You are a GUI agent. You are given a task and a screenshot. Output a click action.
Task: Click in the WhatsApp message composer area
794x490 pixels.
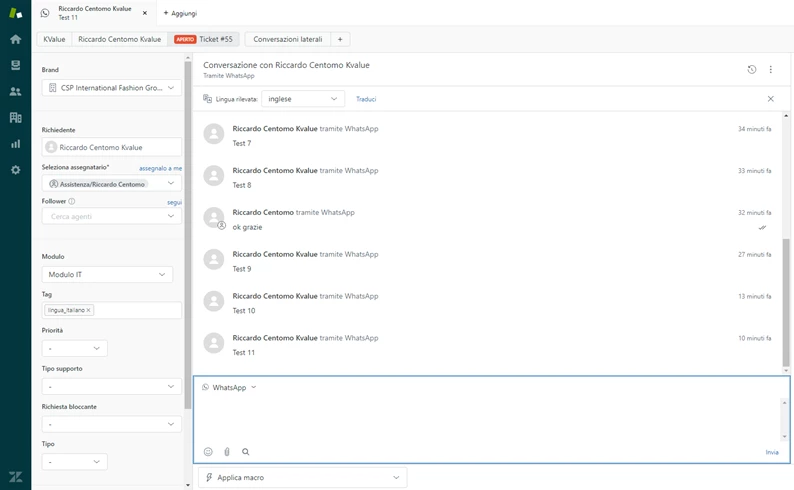click(x=489, y=419)
